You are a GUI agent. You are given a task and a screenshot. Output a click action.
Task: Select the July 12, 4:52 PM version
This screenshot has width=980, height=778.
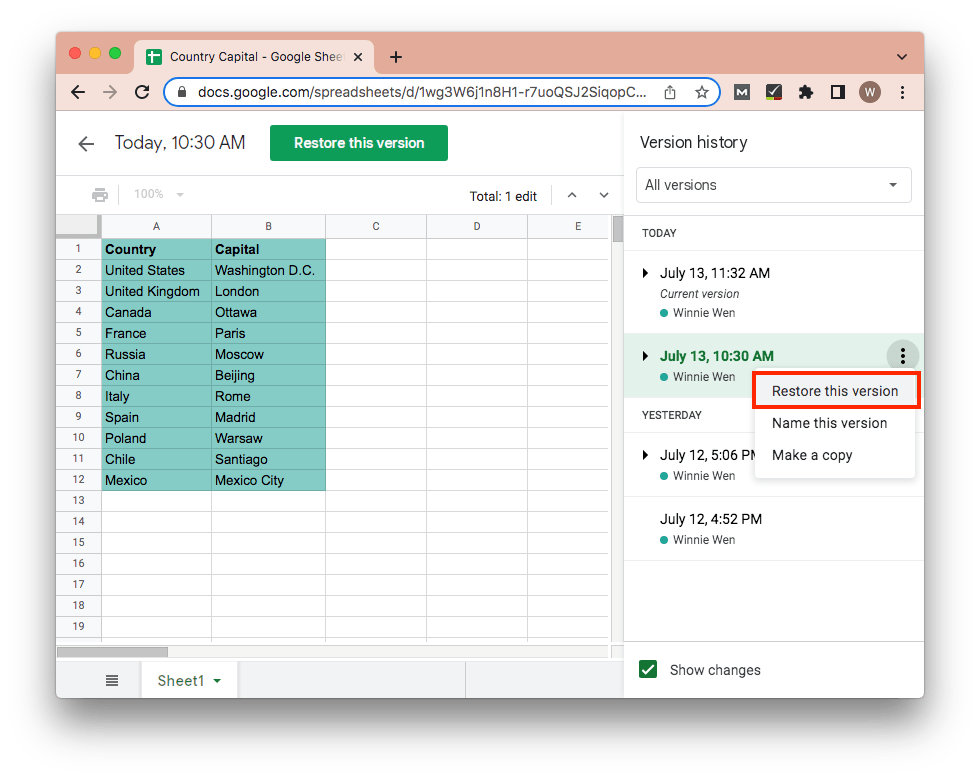pos(711,519)
